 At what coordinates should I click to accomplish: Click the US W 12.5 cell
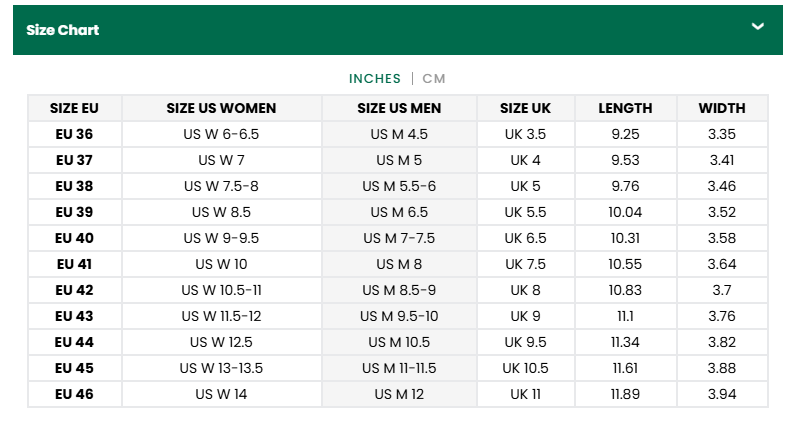(221, 342)
